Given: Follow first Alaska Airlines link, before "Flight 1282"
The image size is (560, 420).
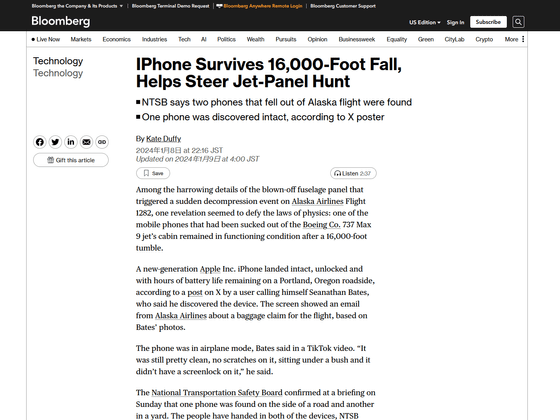Looking at the screenshot, I should pos(318,201).
